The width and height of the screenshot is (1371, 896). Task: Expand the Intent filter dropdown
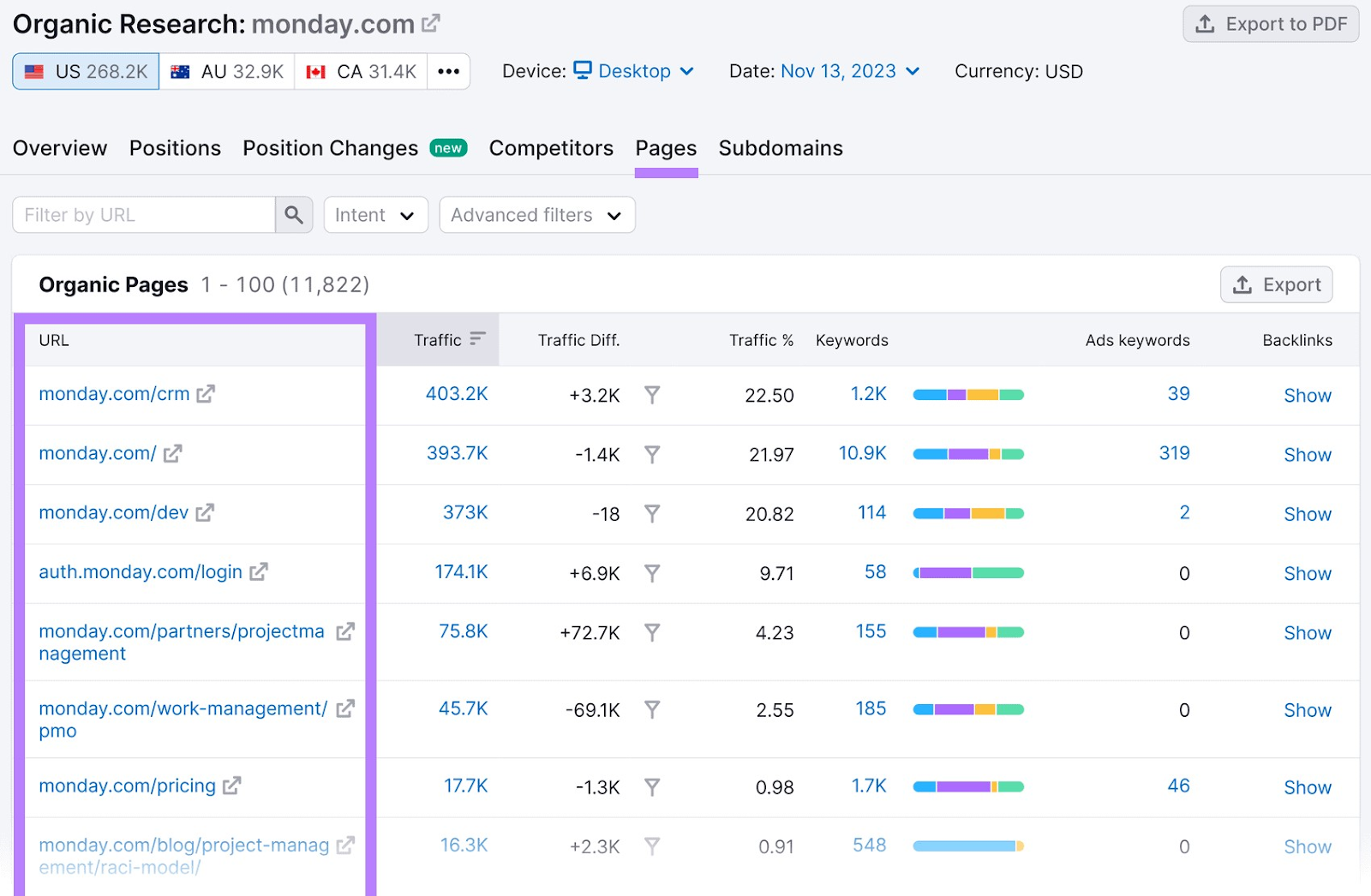(376, 215)
